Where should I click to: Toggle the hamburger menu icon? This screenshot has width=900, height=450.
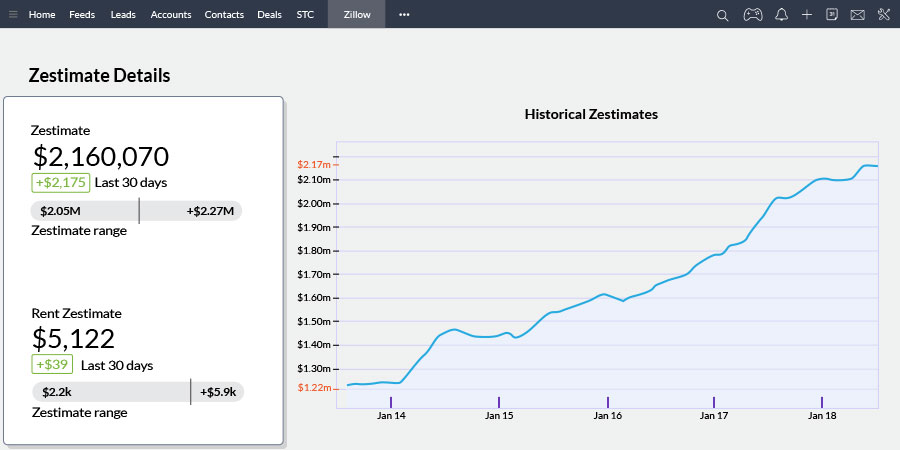point(13,15)
